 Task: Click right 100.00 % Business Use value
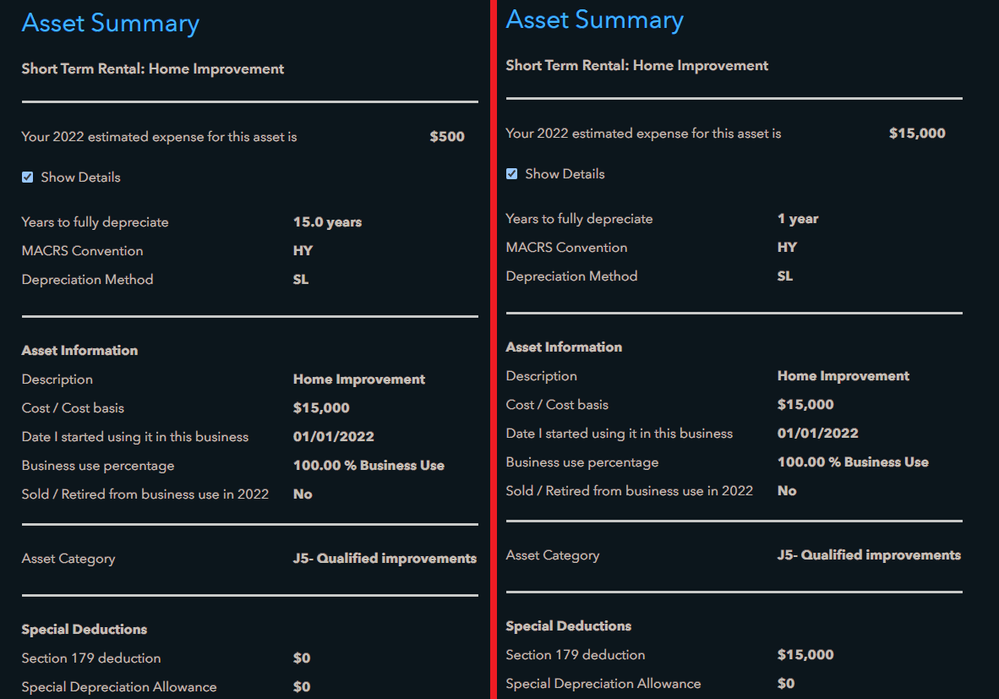[x=852, y=462]
